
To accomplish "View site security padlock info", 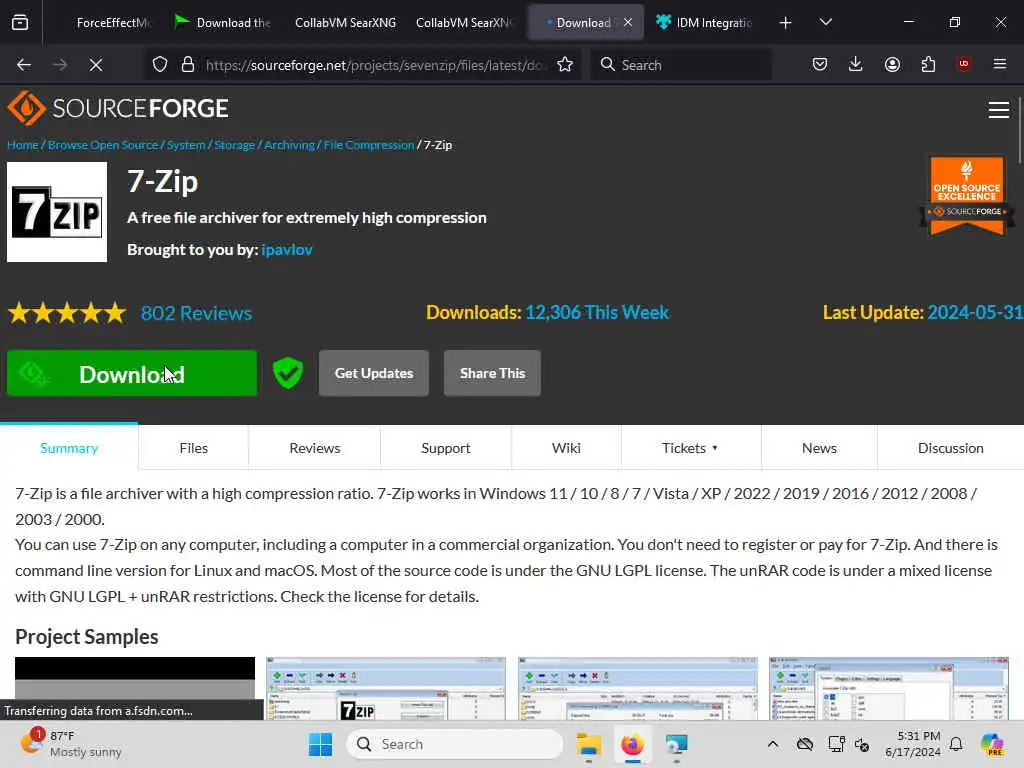I will tap(188, 65).
